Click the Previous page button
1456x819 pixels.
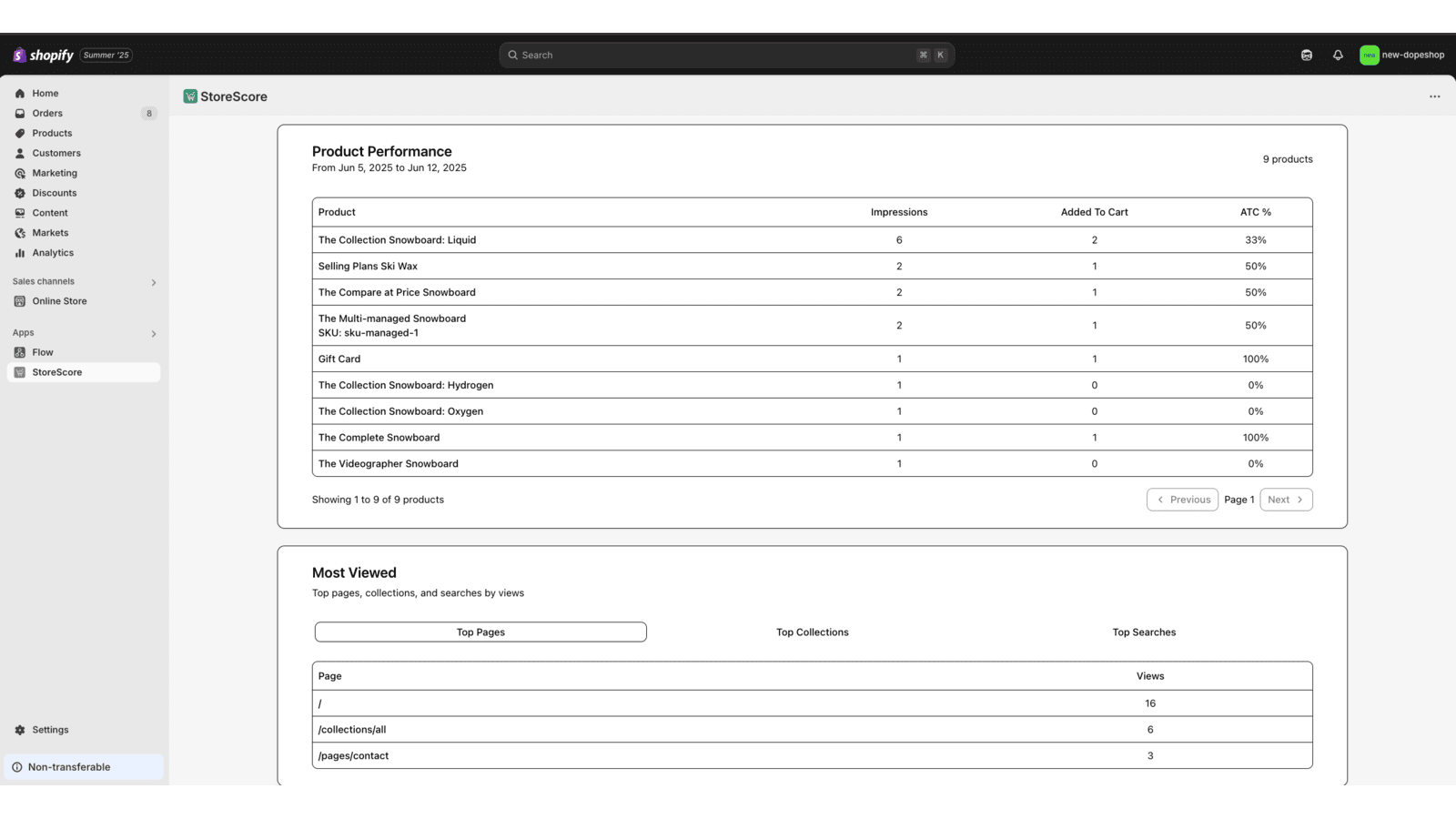pyautogui.click(x=1182, y=500)
